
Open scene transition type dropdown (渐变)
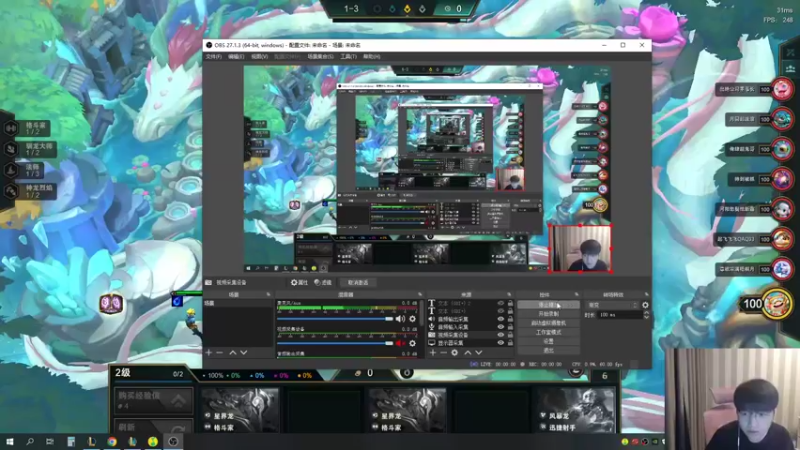(x=612, y=305)
